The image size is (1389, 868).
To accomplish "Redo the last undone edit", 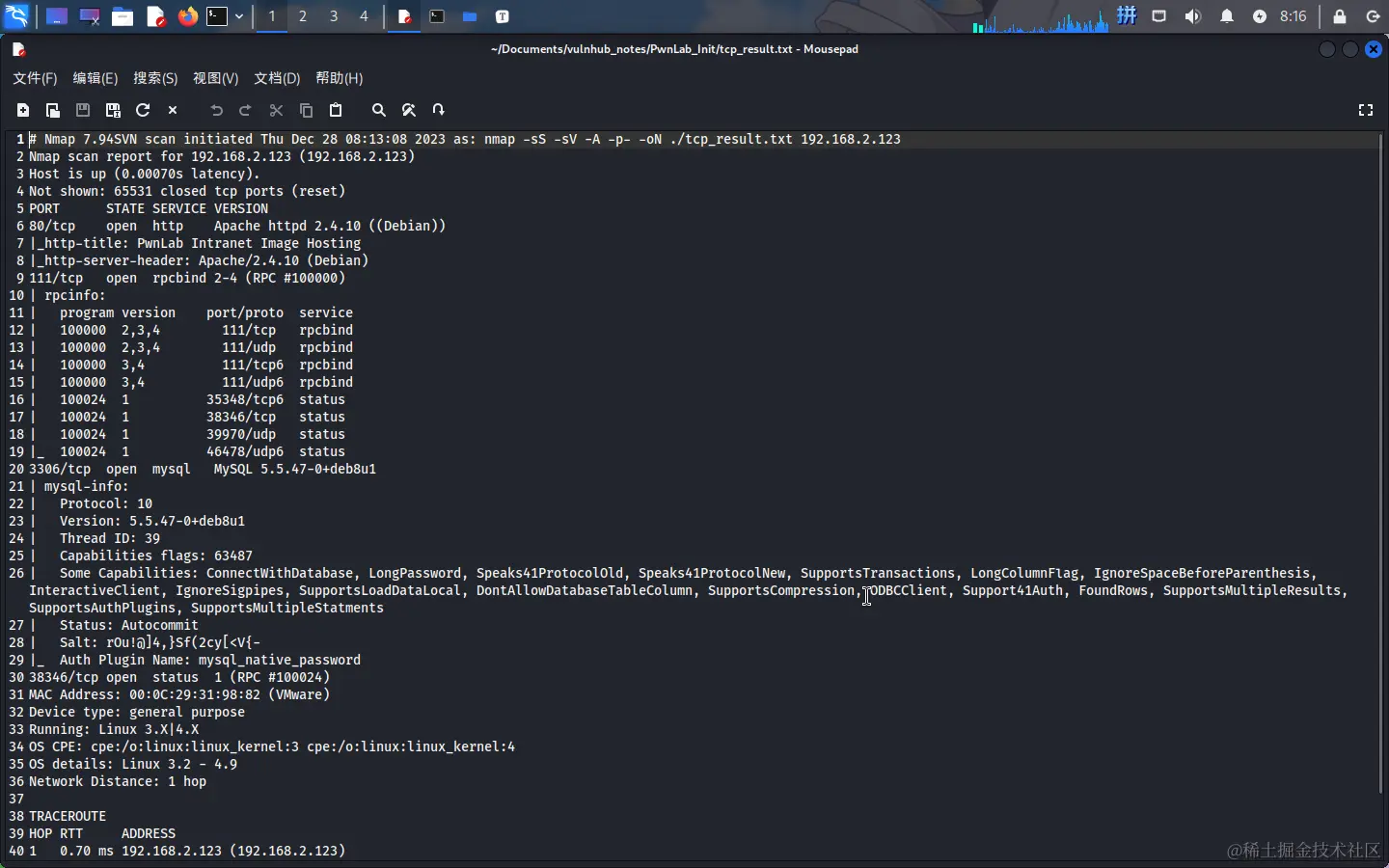I will [x=246, y=110].
